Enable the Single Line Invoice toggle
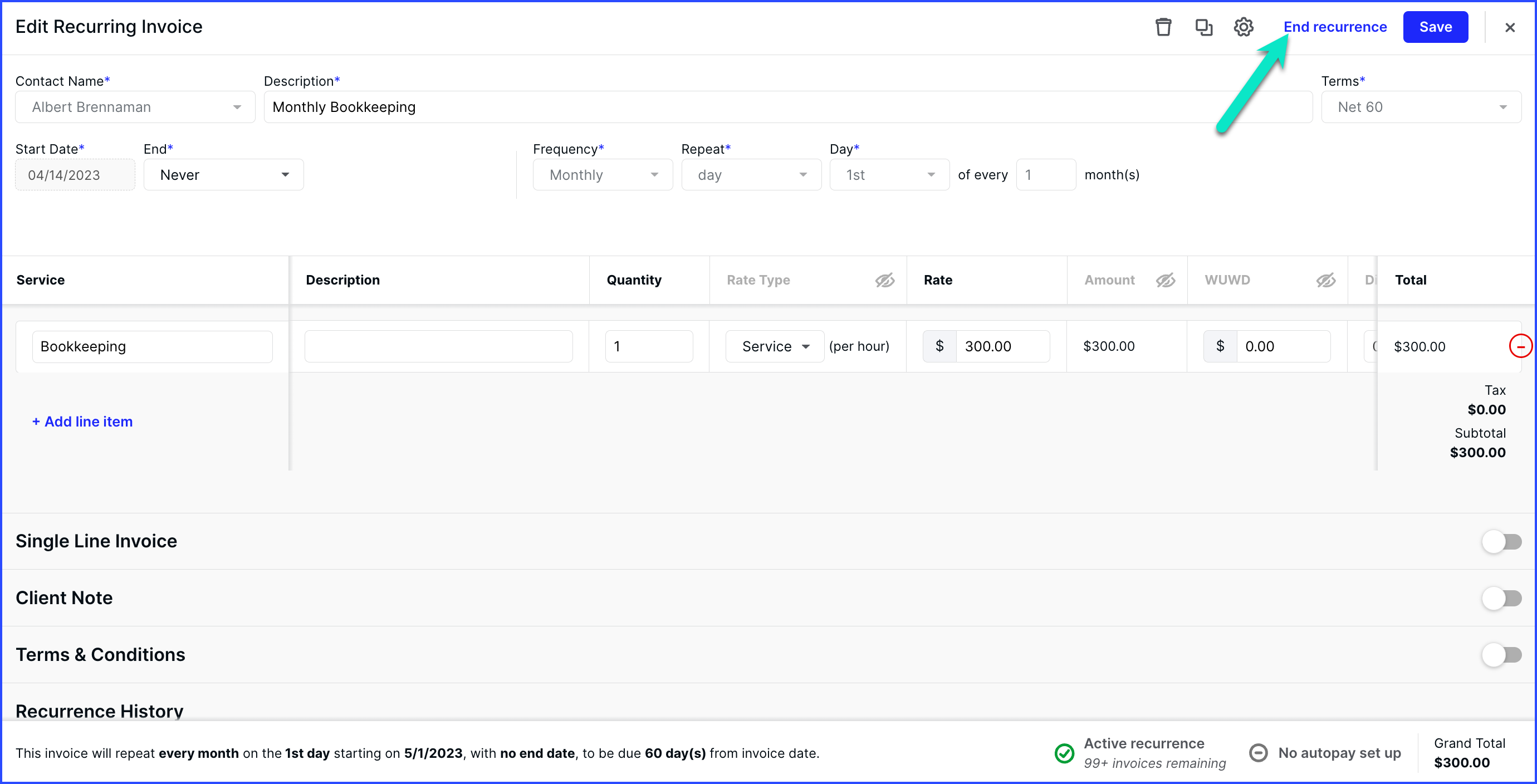Viewport: 1537px width, 784px height. (1502, 541)
